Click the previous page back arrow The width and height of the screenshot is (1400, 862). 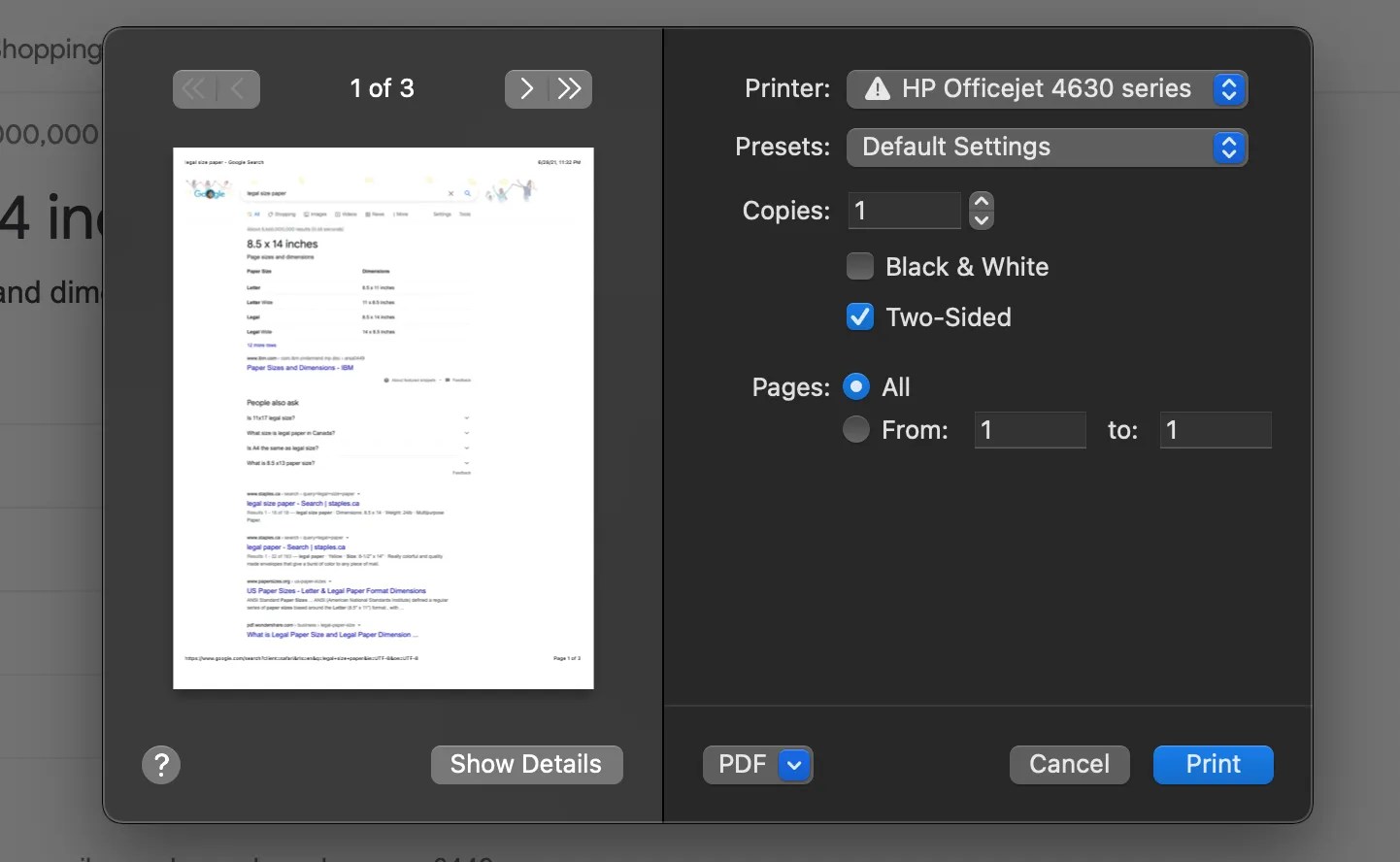point(238,88)
